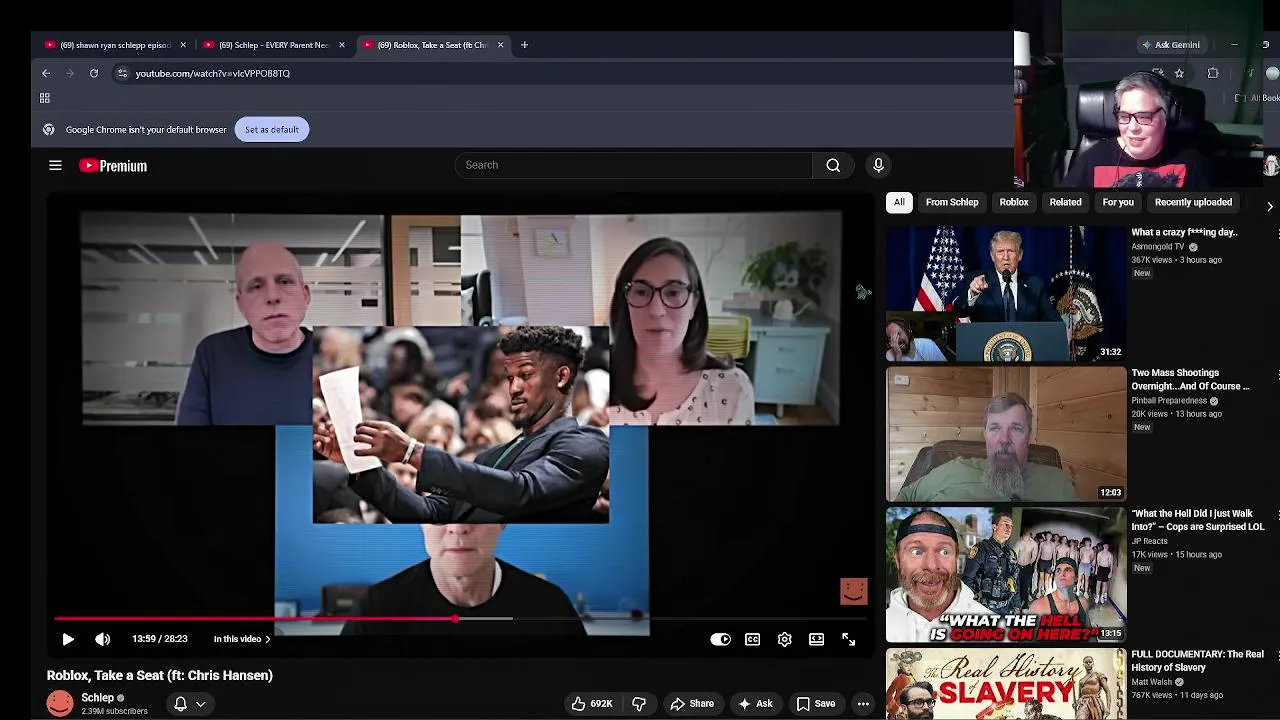
Task: Search with voice microphone icon
Action: [x=878, y=165]
